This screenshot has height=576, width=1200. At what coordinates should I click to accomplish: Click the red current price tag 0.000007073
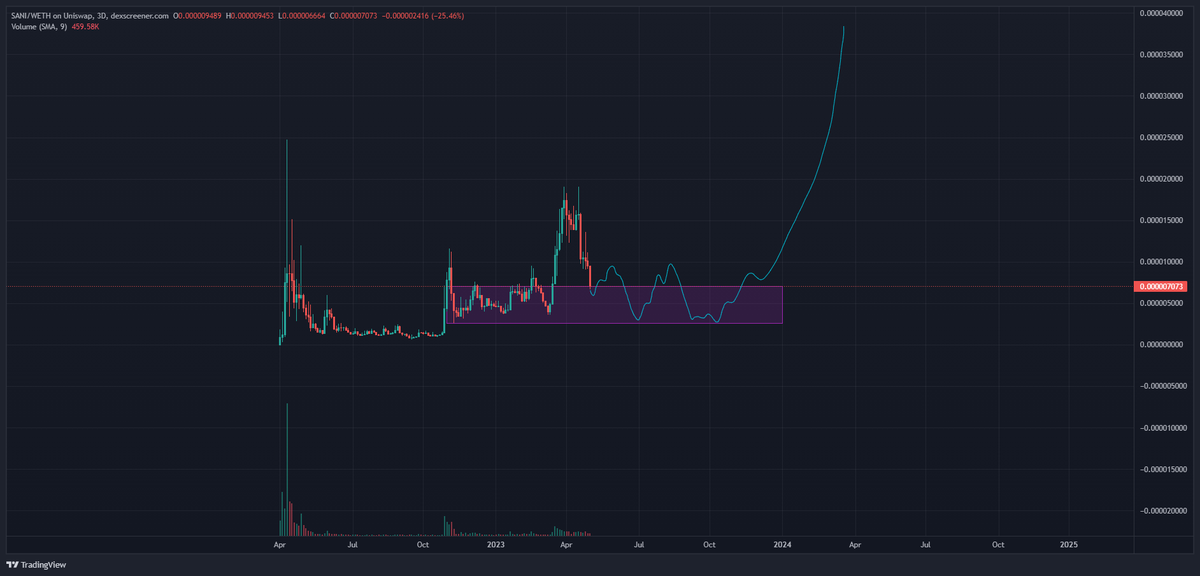1162,286
